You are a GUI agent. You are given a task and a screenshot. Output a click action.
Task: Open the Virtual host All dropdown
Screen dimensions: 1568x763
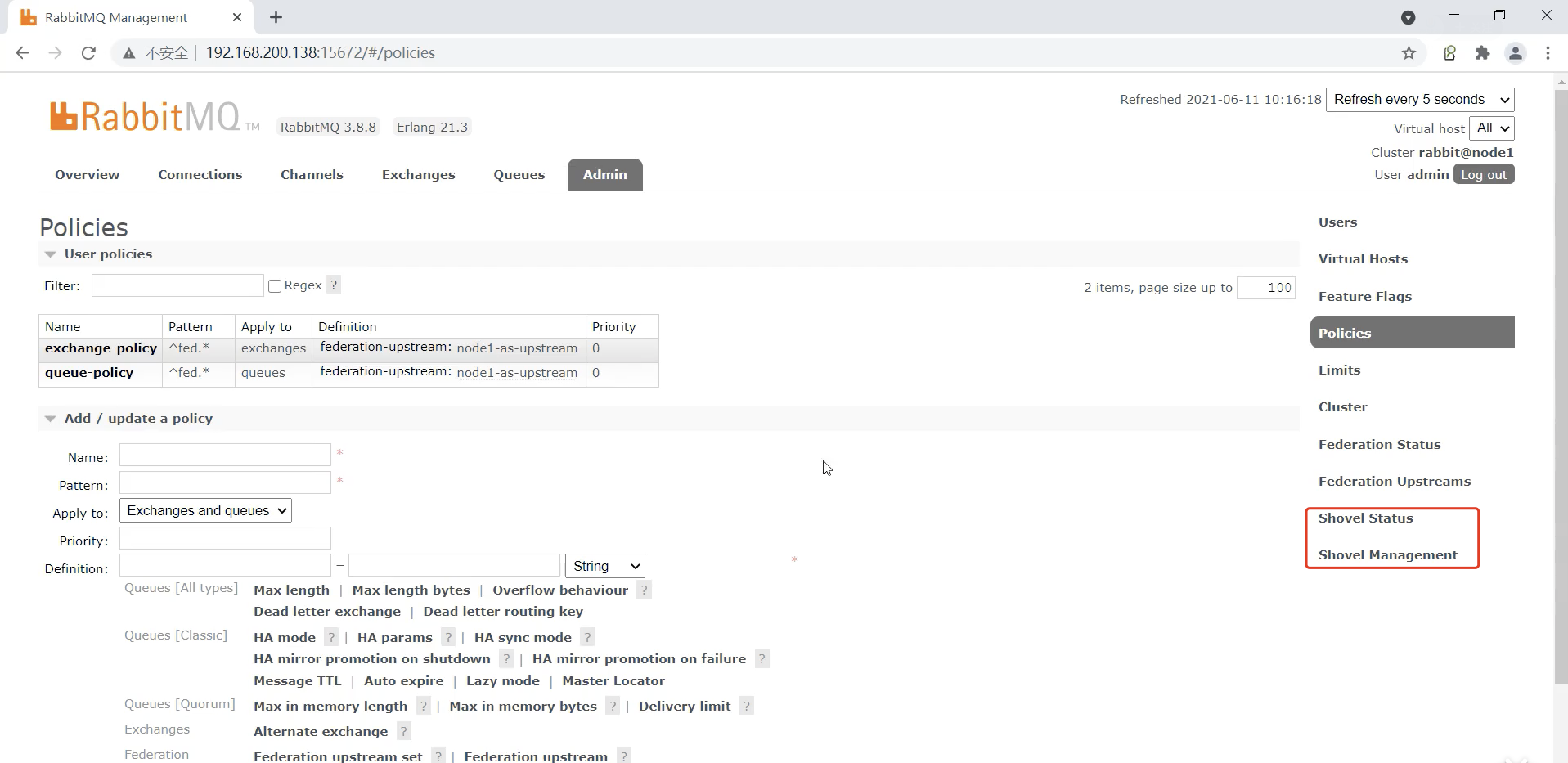pos(1492,128)
